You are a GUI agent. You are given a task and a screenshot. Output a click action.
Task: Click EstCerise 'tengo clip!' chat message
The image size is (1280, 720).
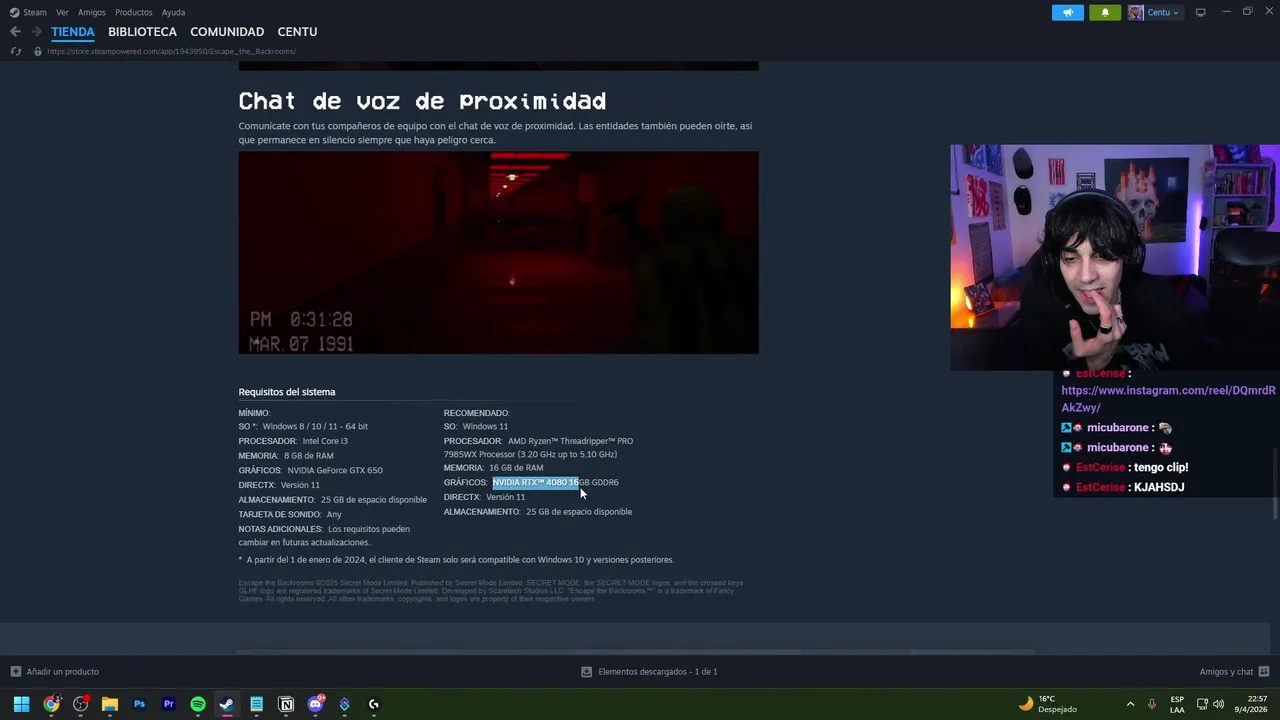[1127, 467]
